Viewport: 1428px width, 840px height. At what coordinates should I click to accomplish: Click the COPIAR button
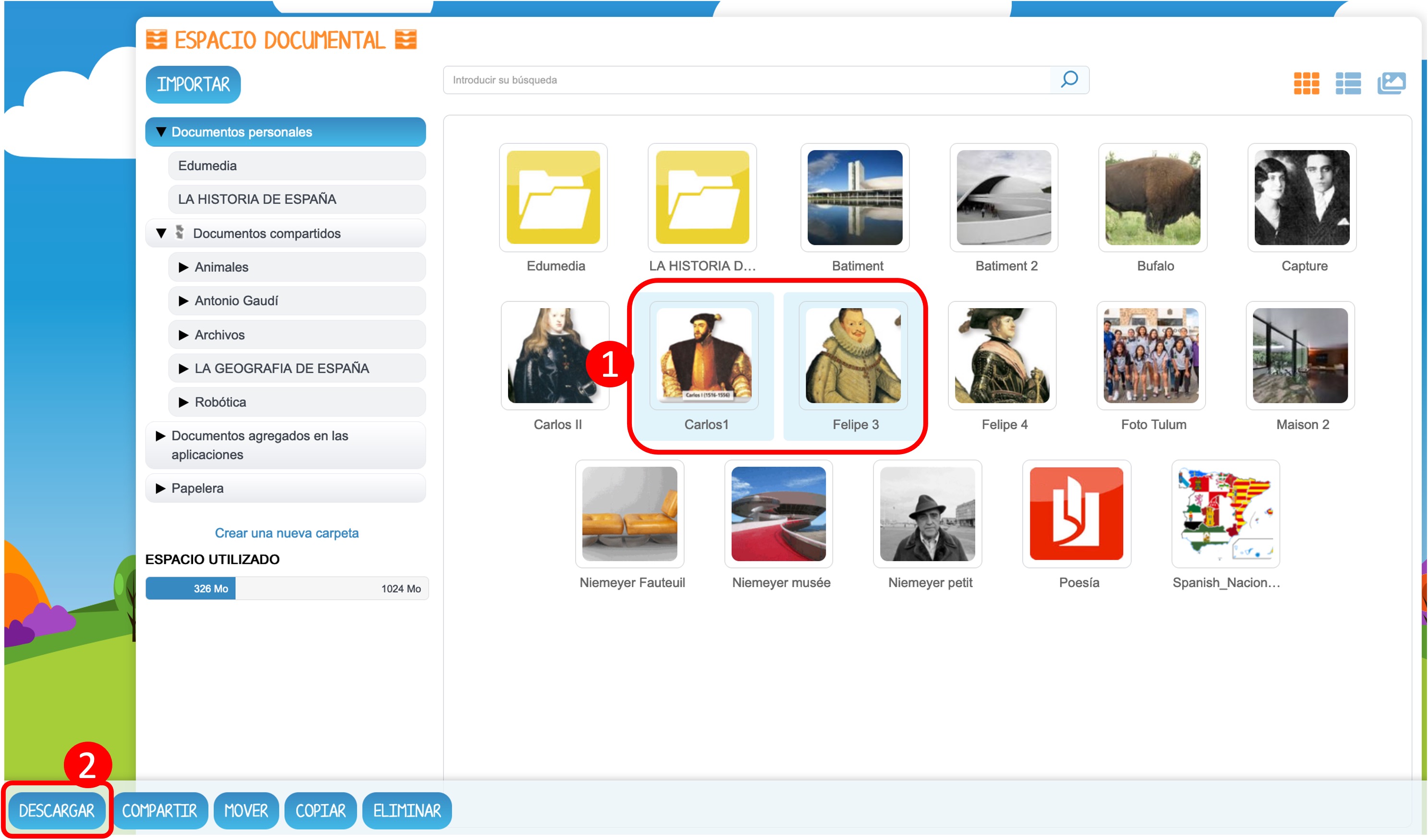(320, 811)
